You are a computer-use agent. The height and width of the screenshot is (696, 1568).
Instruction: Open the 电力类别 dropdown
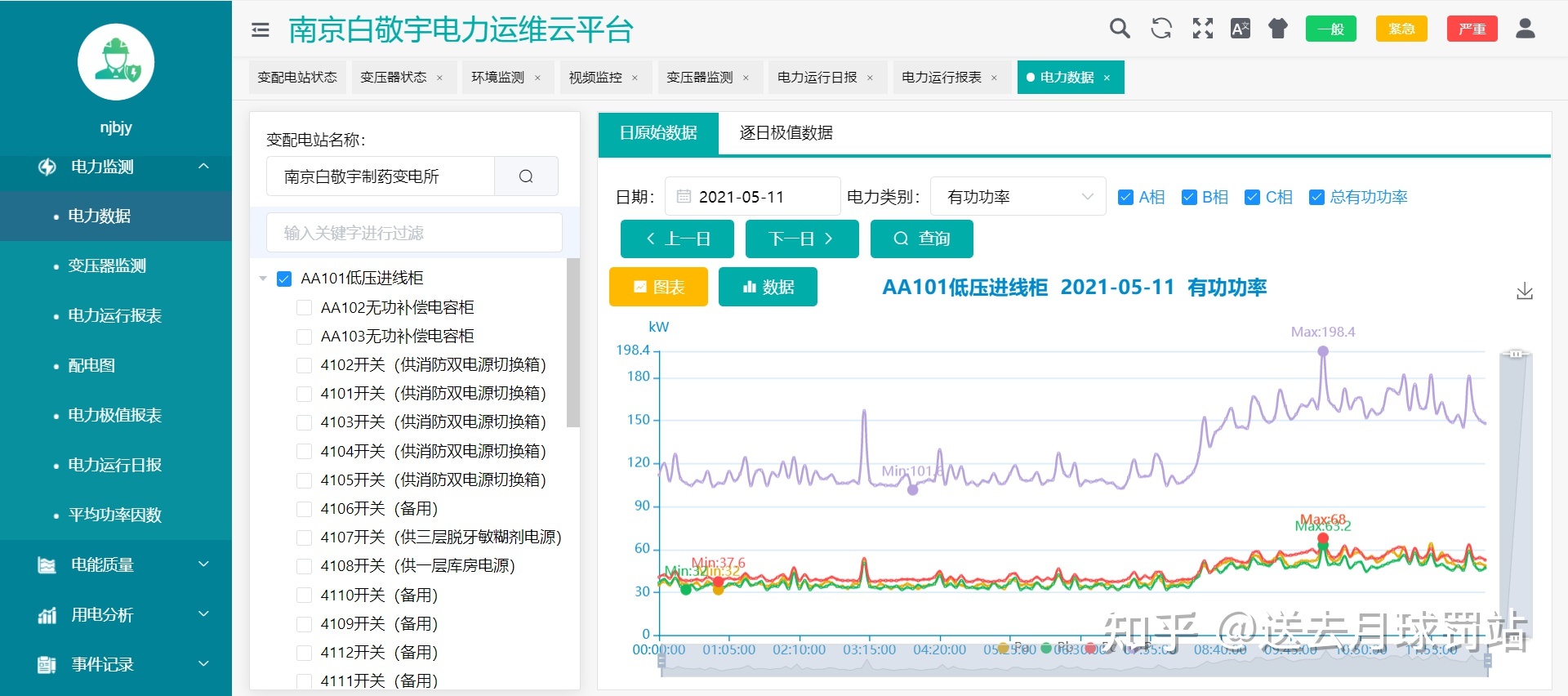1018,197
